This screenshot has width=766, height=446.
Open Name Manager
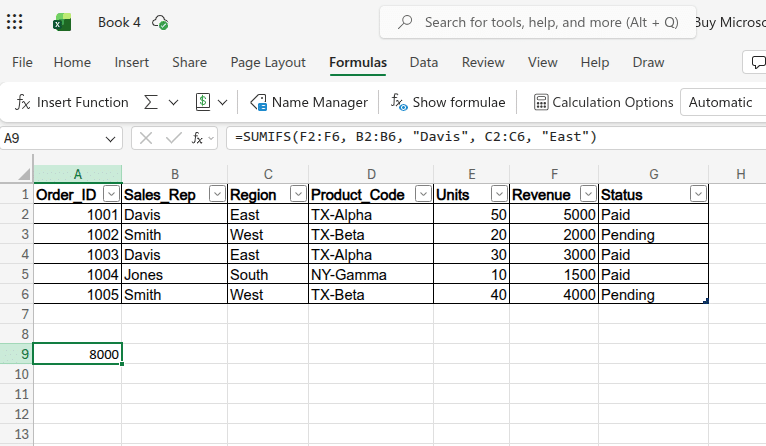tap(308, 102)
